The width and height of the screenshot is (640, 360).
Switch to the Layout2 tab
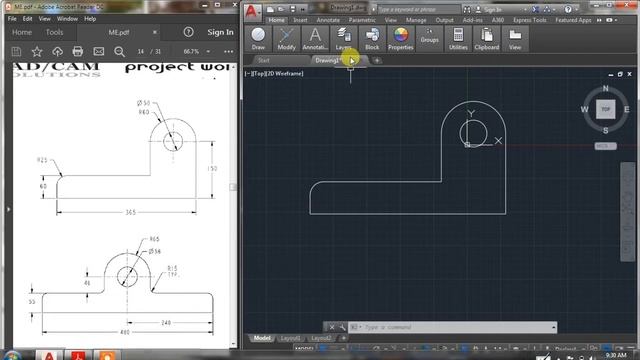pos(321,338)
